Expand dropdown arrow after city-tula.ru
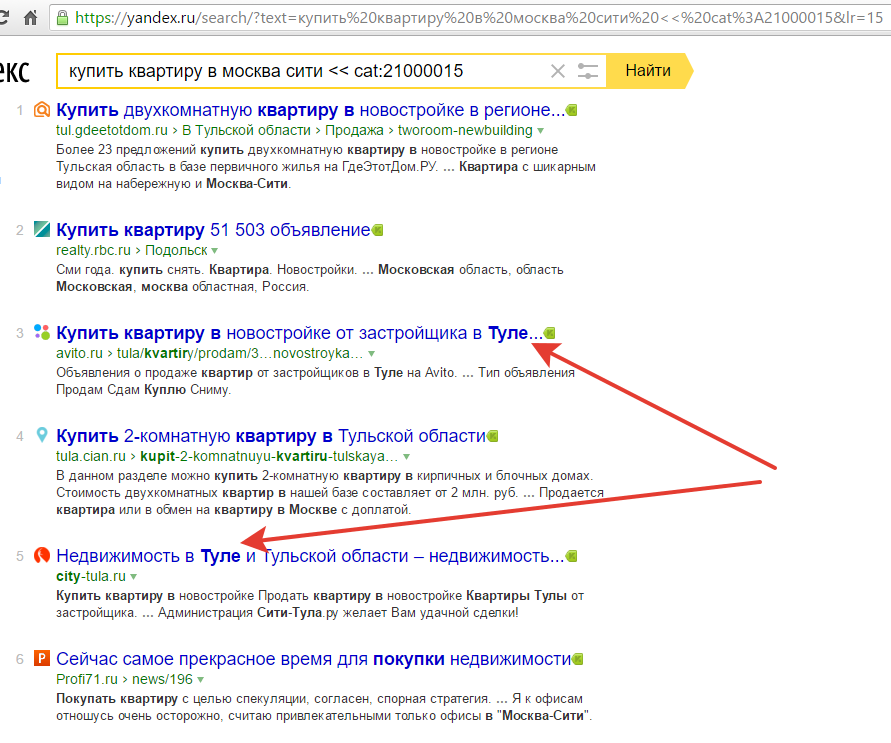 pyautogui.click(x=134, y=577)
